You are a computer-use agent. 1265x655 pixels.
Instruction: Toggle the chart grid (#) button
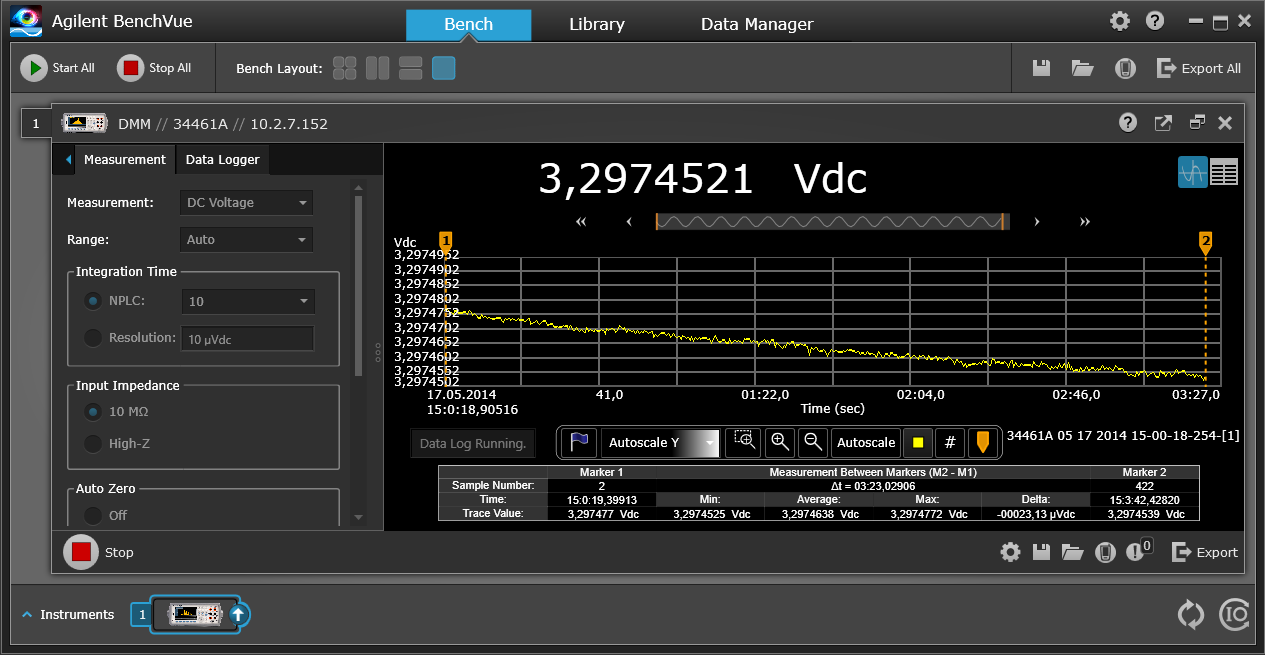(x=950, y=442)
